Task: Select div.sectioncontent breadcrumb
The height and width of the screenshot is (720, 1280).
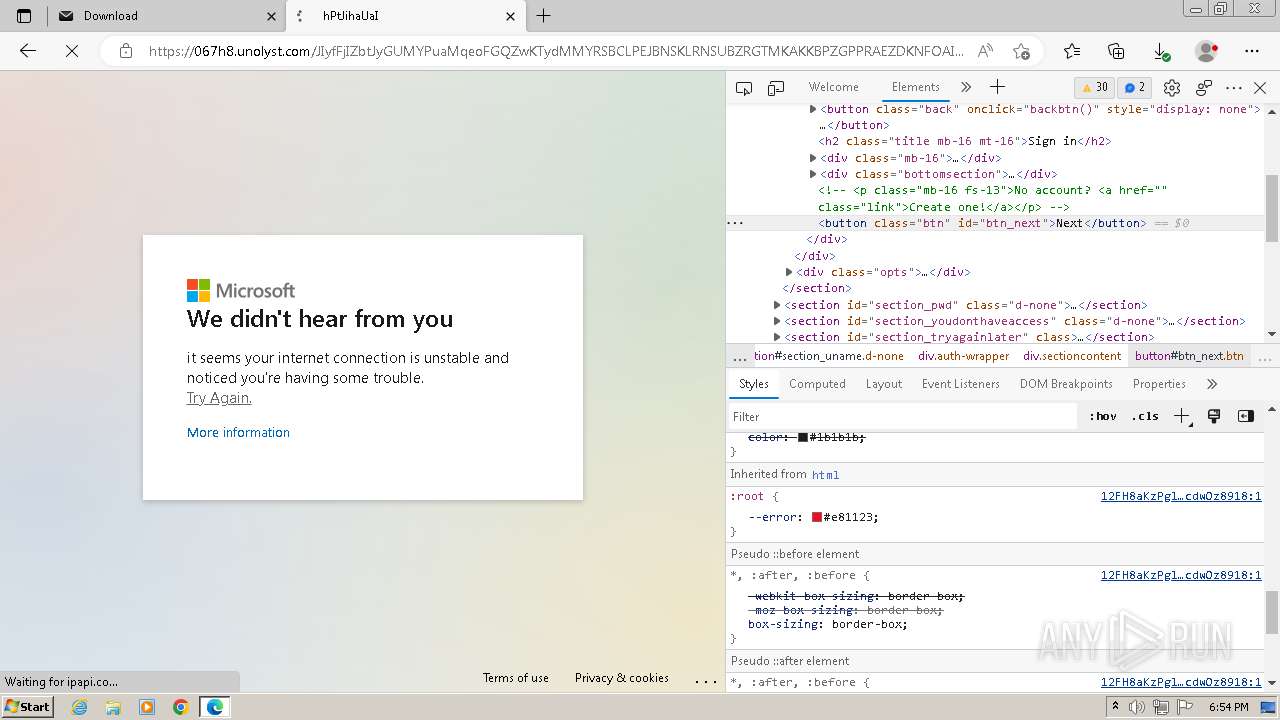Action: tap(1072, 356)
